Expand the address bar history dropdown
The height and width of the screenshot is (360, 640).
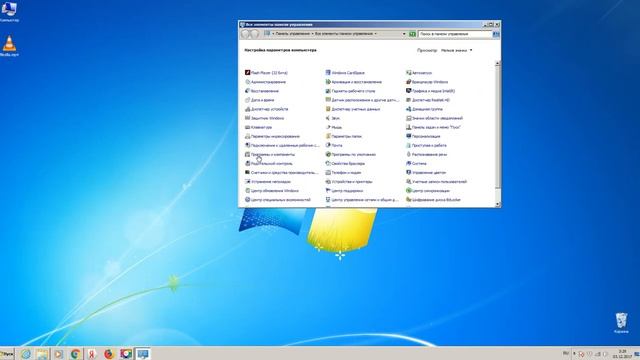pyautogui.click(x=404, y=34)
